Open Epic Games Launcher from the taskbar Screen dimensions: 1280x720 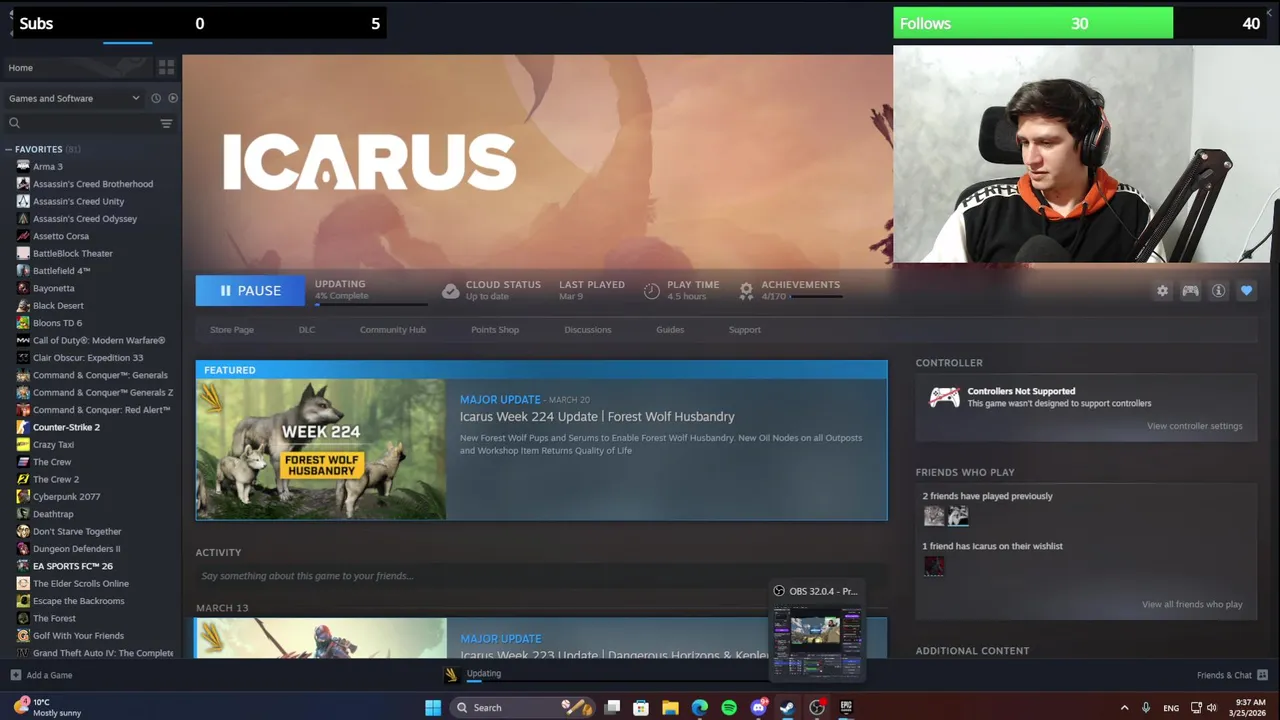coord(846,707)
